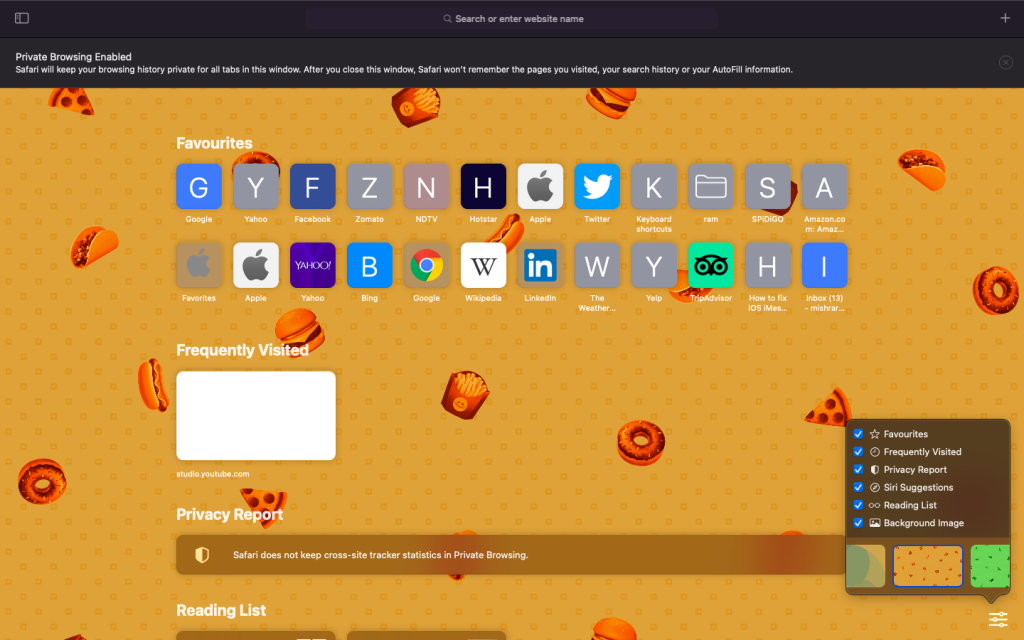The image size is (1024, 640).
Task: Open the Yahoo favourite with grey Y icon
Action: tap(255, 187)
